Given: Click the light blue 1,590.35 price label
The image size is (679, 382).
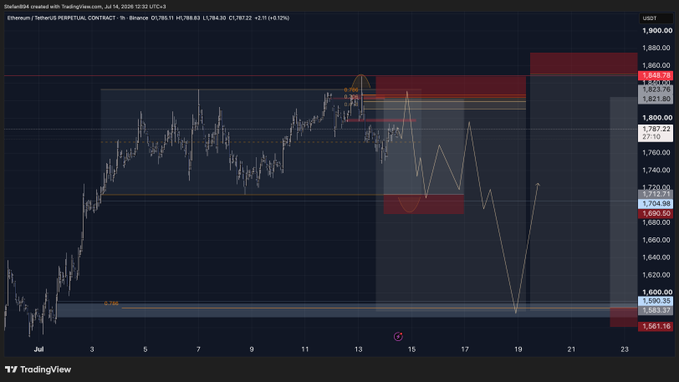Looking at the screenshot, I should (x=656, y=301).
